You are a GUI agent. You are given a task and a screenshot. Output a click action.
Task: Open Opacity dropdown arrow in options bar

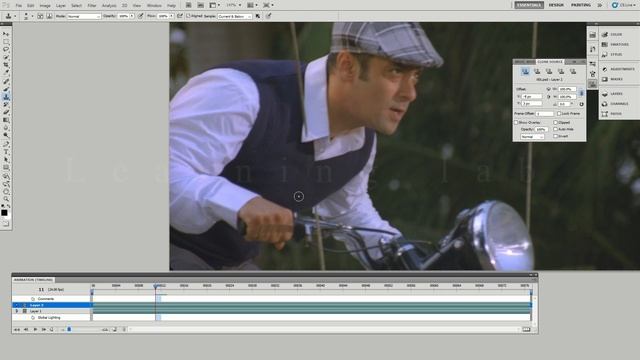(x=132, y=16)
